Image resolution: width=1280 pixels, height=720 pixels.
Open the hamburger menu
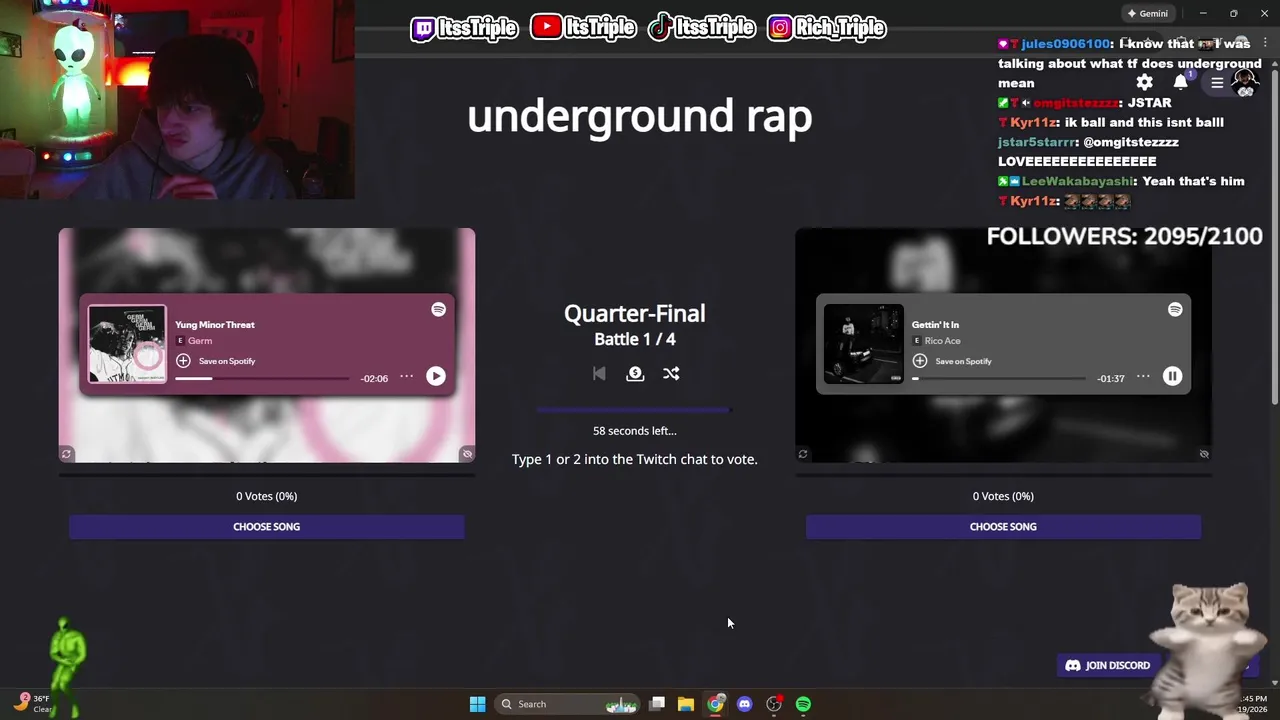[1217, 83]
